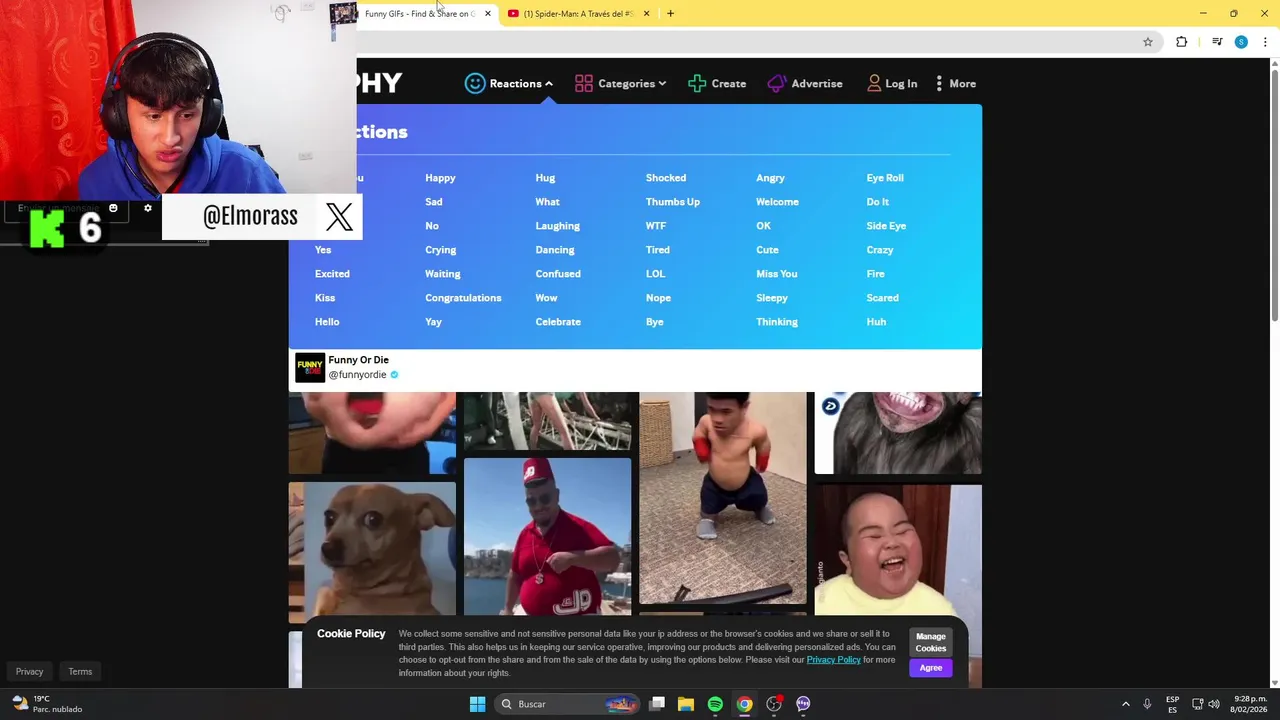Open the @funnyordie channel link
The width and height of the screenshot is (1280, 720).
(x=357, y=375)
